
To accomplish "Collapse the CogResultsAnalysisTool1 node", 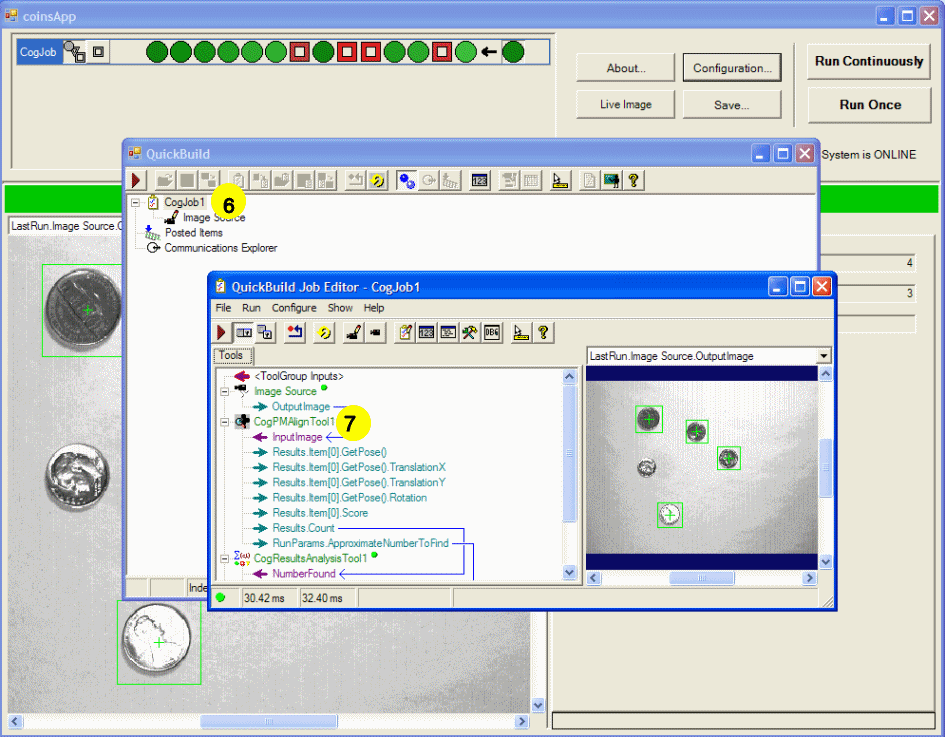I will 225,558.
